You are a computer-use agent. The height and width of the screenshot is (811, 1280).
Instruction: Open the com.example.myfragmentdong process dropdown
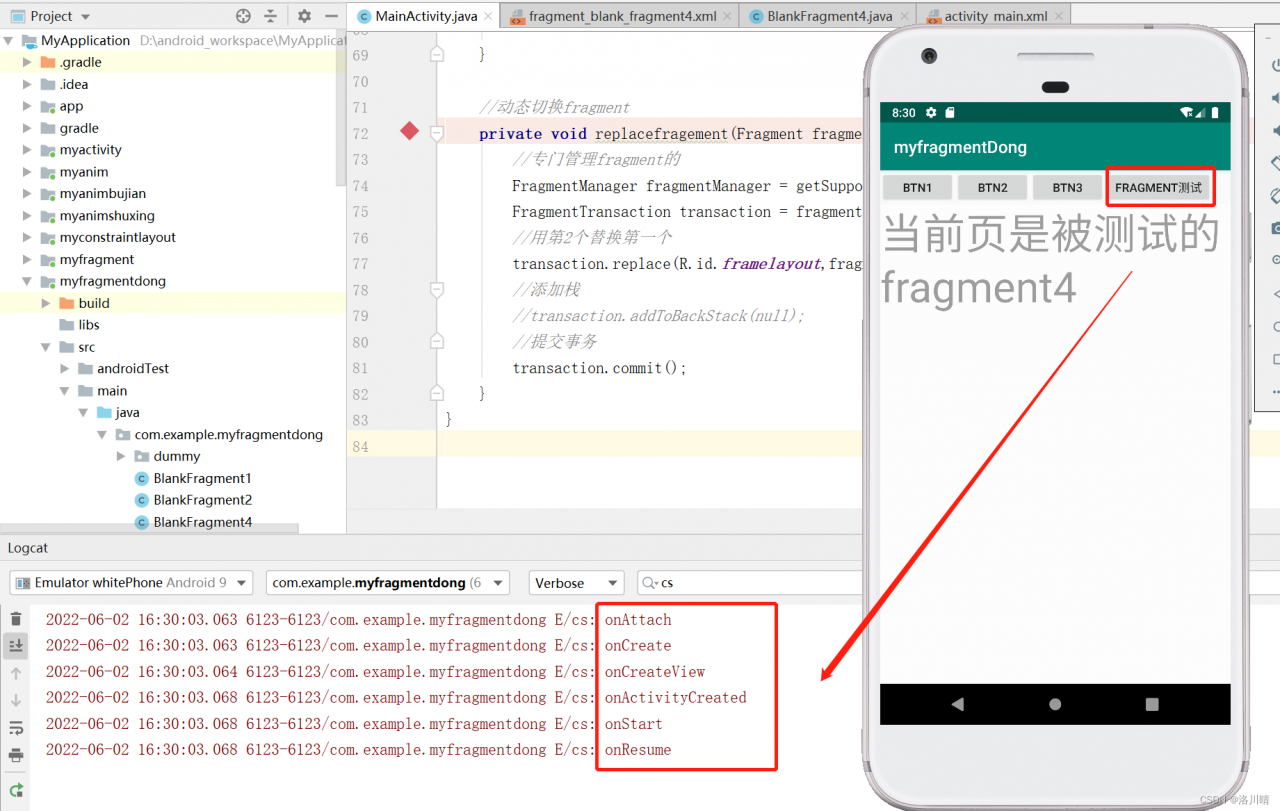(388, 583)
